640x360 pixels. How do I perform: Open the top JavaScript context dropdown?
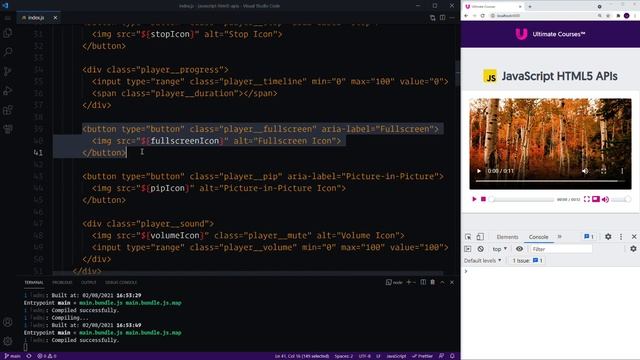tap(500, 249)
